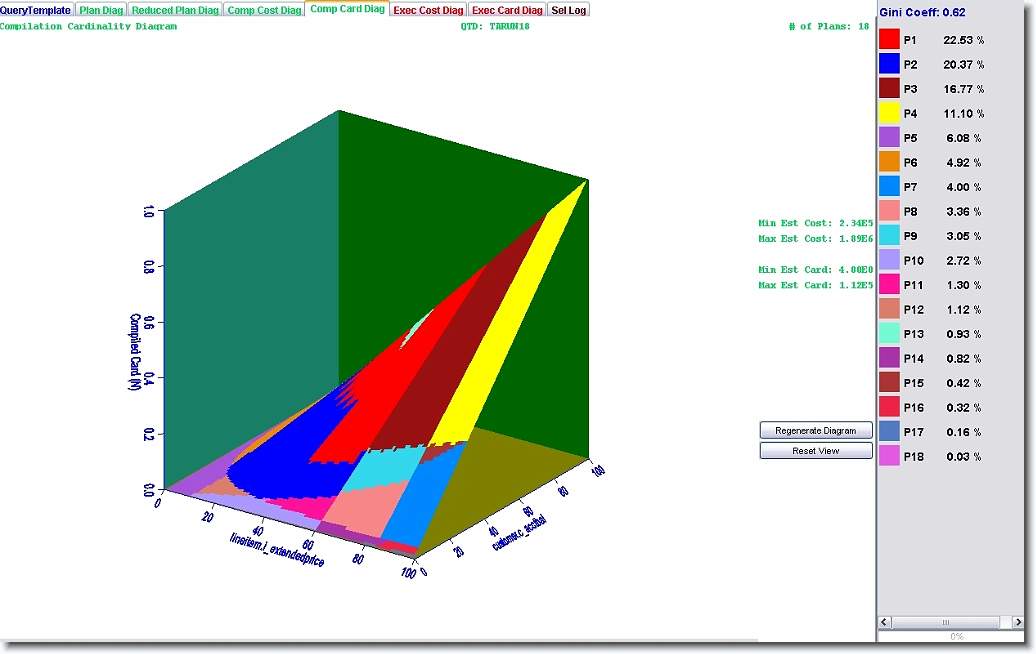Image resolution: width=1036 pixels, height=654 pixels.
Task: Switch to Comp Cost Diag tab
Action: (x=264, y=10)
